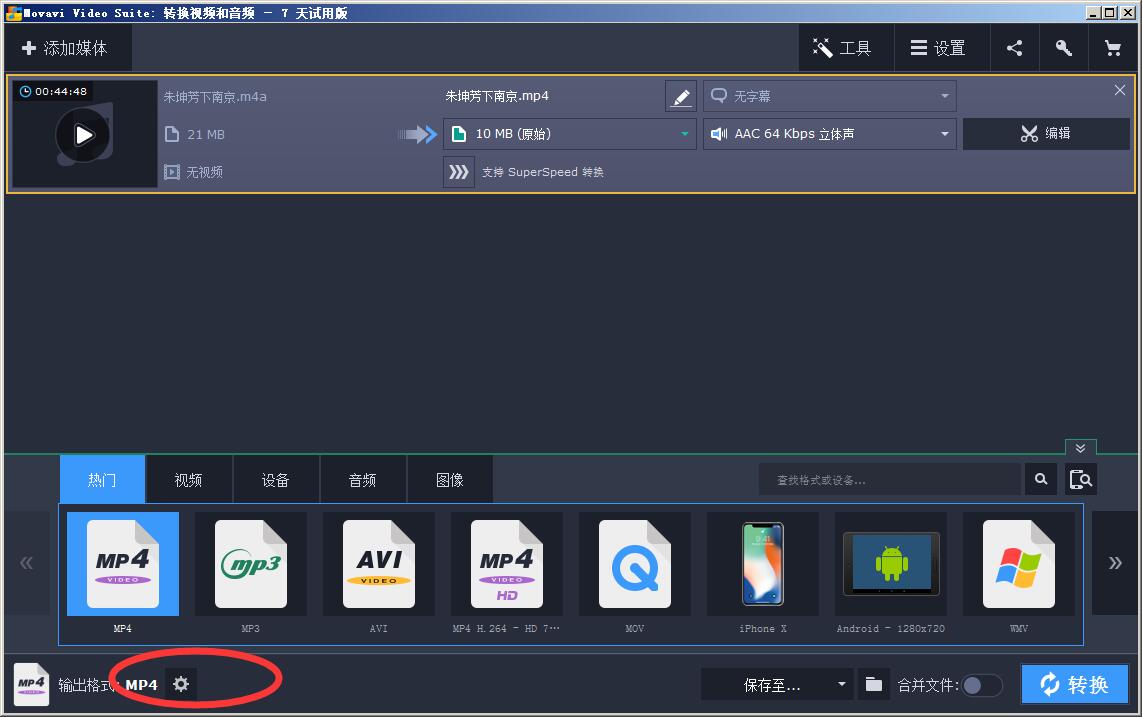Click the magnifier search button

click(1041, 479)
